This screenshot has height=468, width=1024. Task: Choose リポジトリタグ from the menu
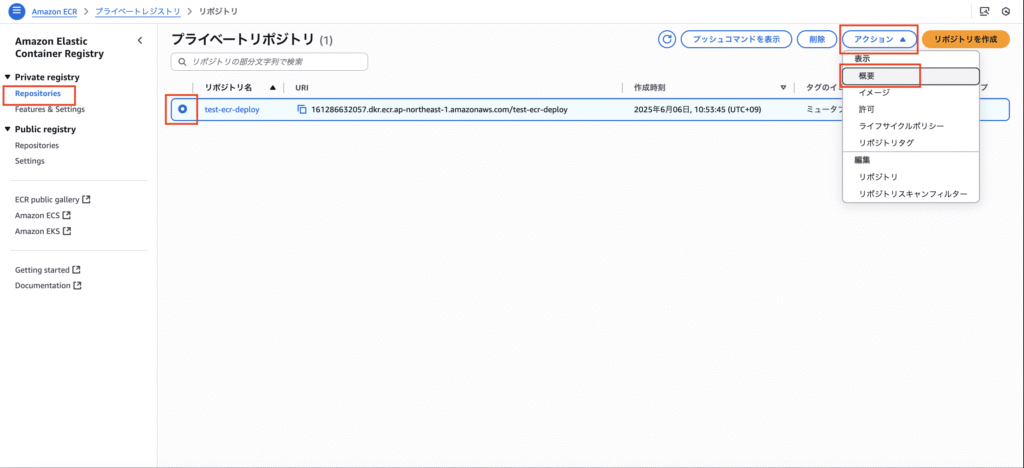[910, 142]
